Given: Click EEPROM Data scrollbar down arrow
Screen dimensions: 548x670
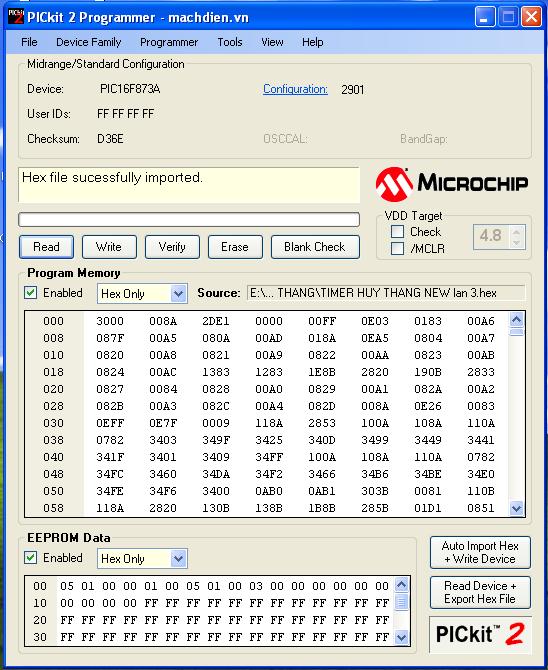Looking at the screenshot, I should coord(401,638).
